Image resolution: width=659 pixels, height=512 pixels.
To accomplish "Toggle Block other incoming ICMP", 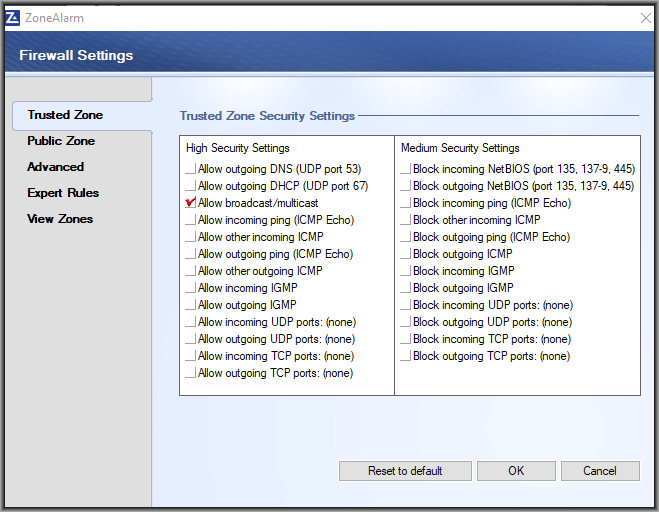I will tap(406, 220).
